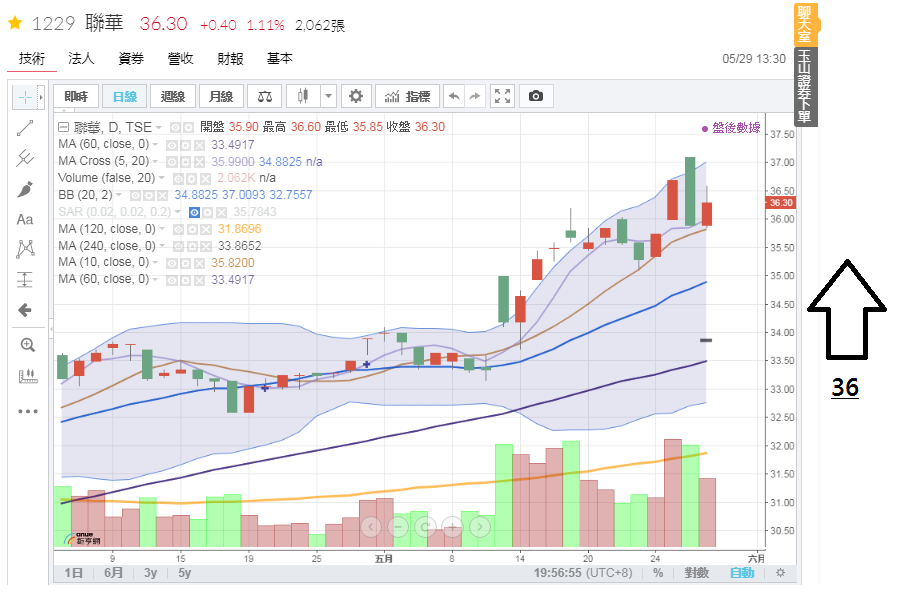Select the ruler measure tool in the sidebar
Screen dimensions: 900x600
coord(28,376)
